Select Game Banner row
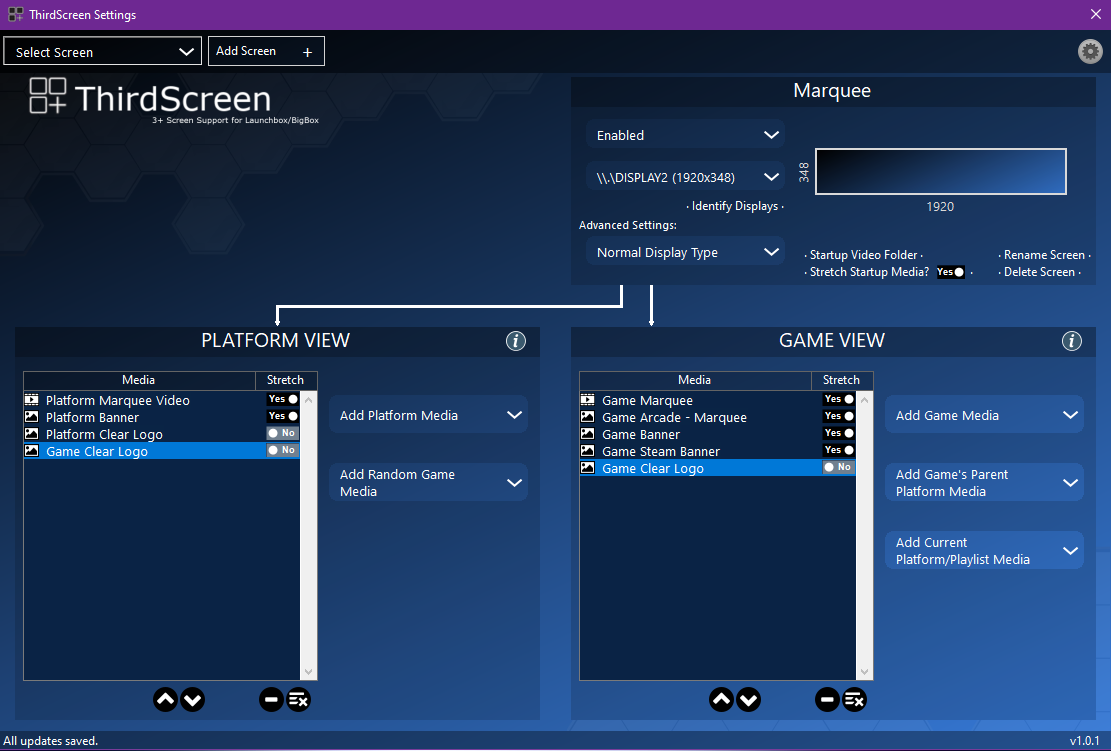 click(x=718, y=434)
